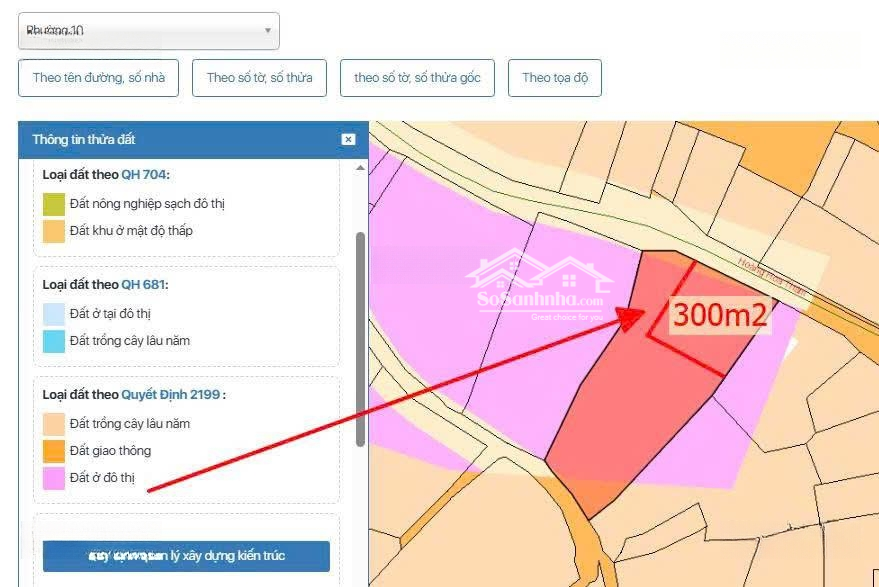Click the cyan Đất trồng cây lâu năm swatch

[54, 341]
